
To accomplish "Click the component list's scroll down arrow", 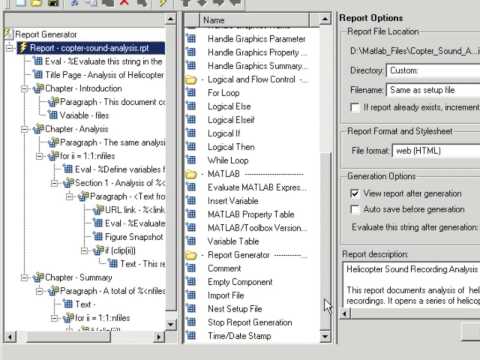I will tap(325, 336).
